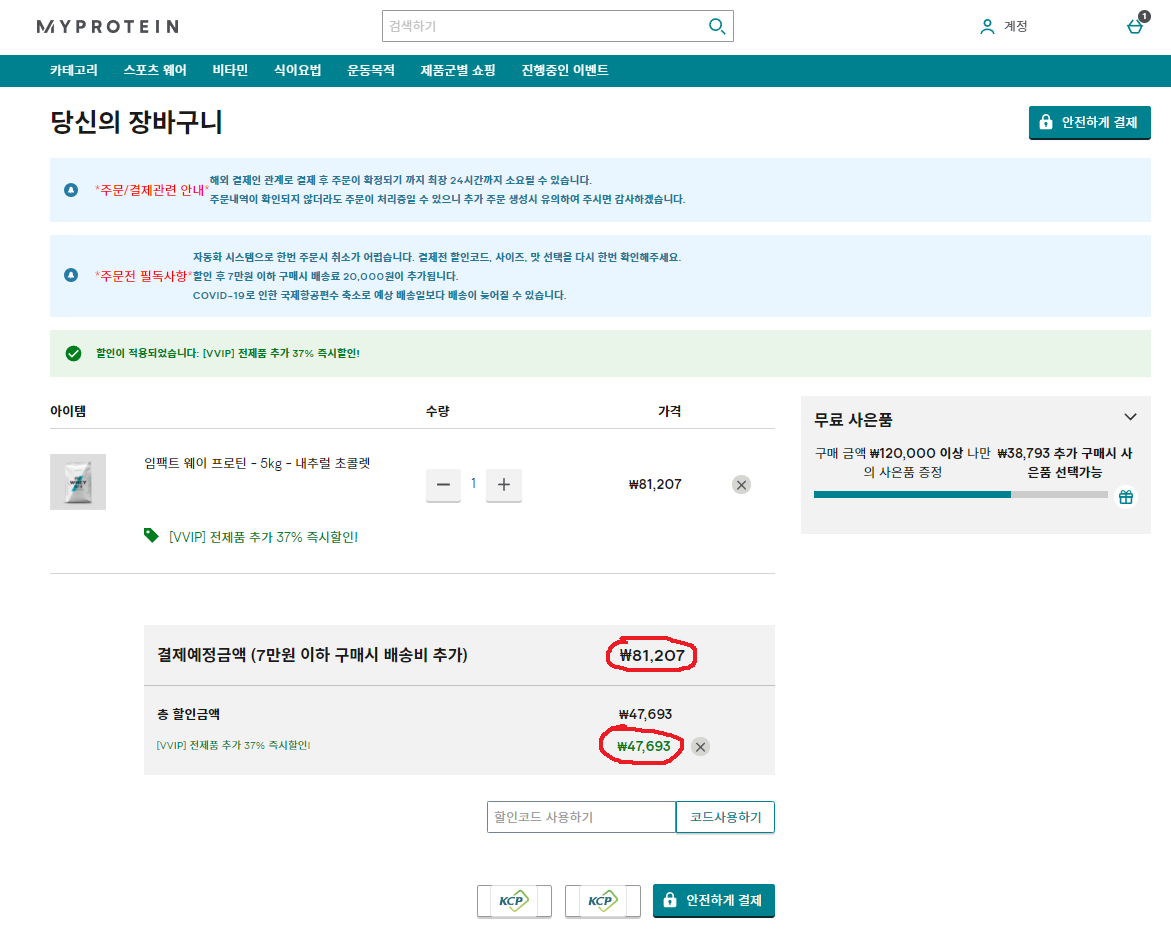Open the 진행중인 이벤트 menu

click(x=565, y=70)
